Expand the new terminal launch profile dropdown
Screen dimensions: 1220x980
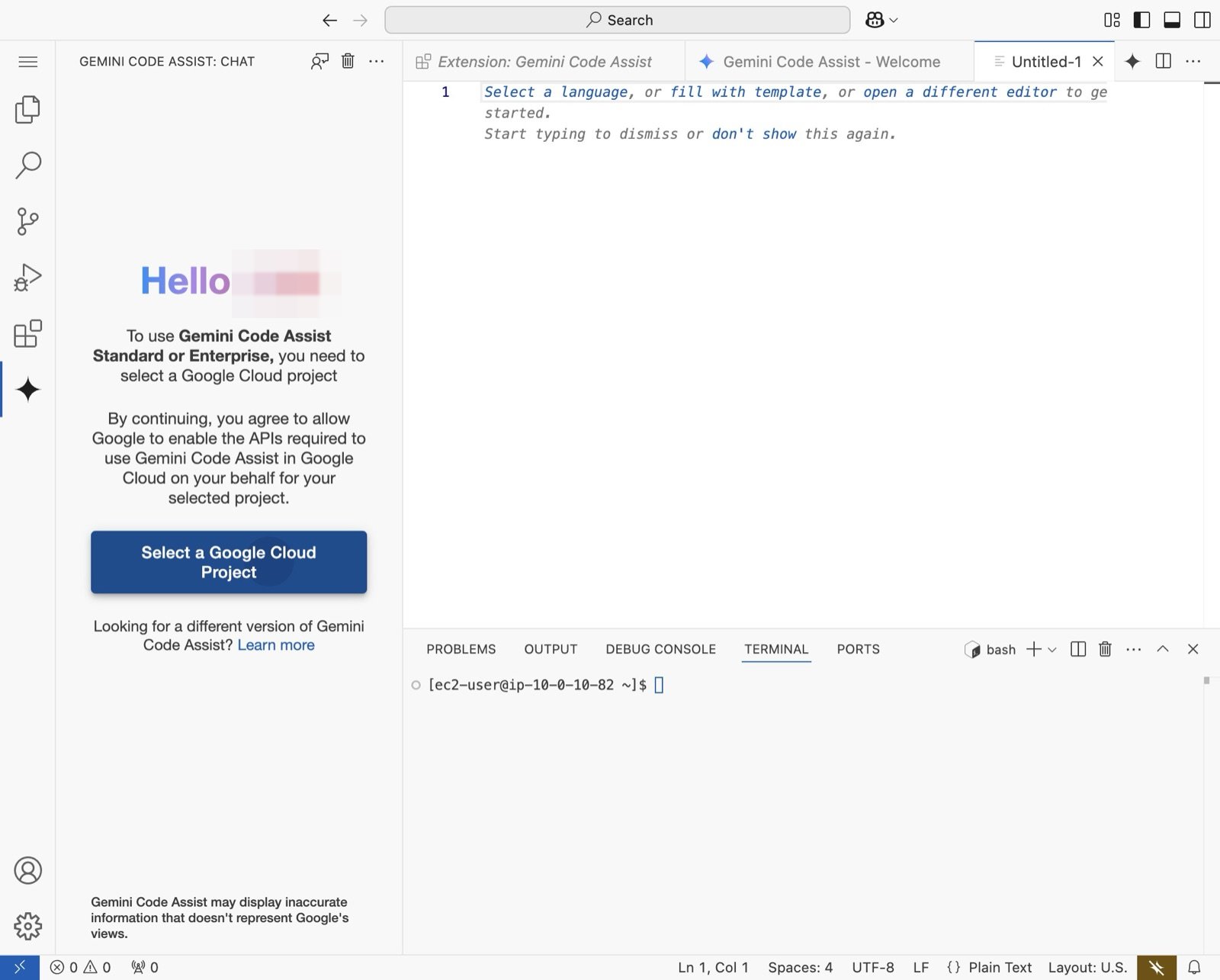coord(1052,650)
